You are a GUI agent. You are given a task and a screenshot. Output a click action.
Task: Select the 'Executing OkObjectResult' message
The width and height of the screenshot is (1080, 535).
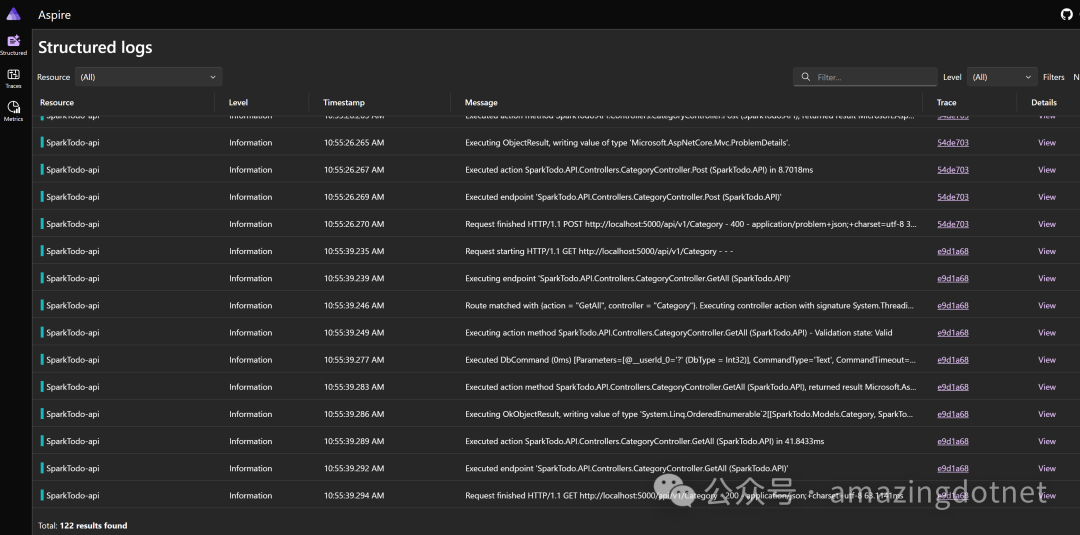[x=691, y=414]
